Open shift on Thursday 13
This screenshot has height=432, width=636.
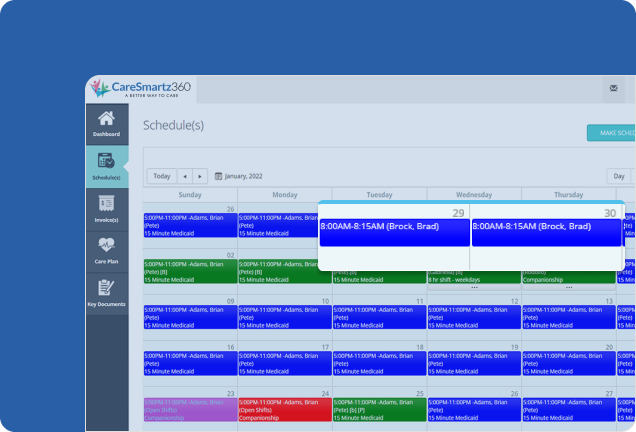pyautogui.click(x=569, y=317)
